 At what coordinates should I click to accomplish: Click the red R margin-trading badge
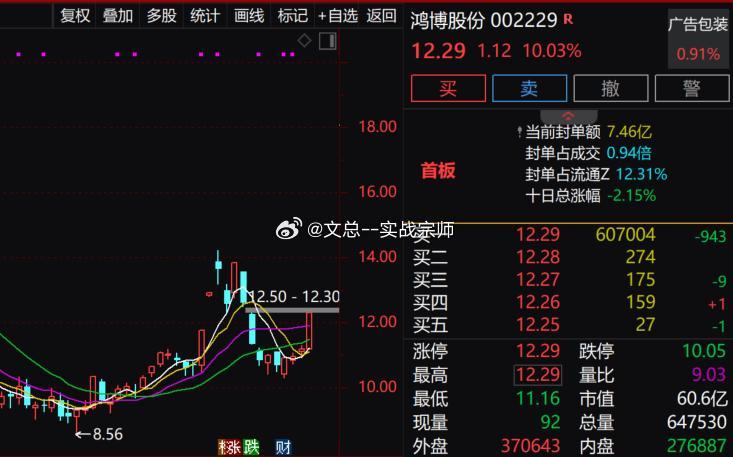tap(568, 19)
